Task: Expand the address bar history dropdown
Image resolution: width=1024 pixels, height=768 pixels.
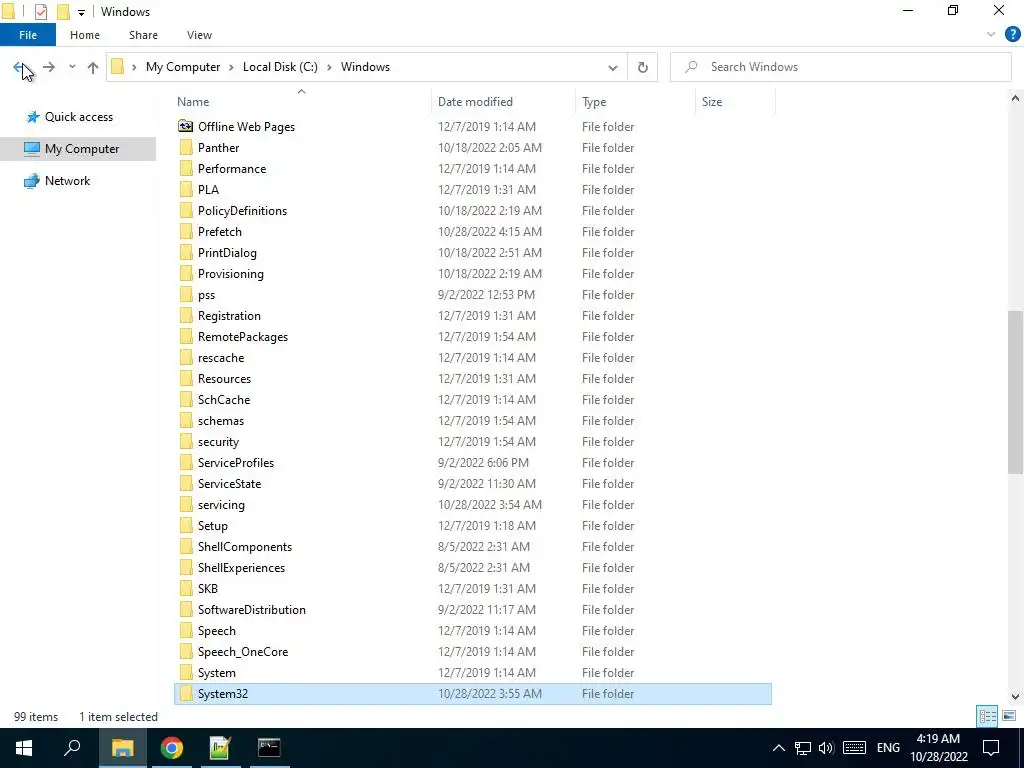Action: click(613, 67)
